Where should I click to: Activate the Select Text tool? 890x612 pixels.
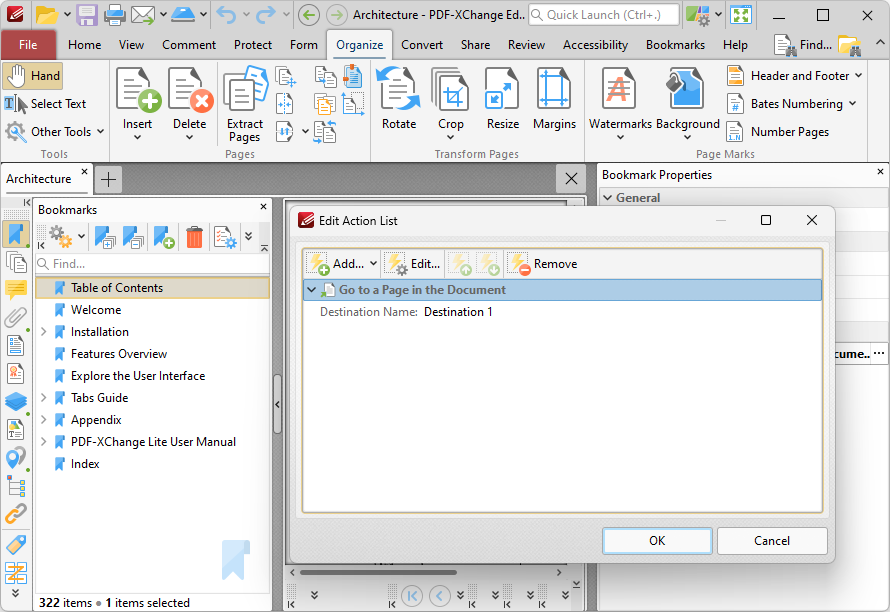(45, 104)
